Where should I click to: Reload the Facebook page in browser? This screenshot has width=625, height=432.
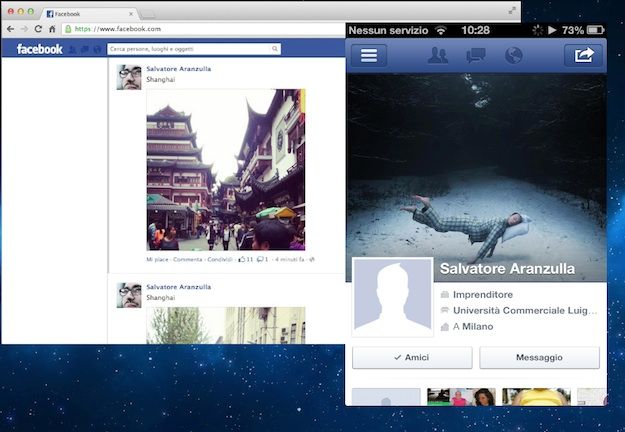(x=38, y=29)
